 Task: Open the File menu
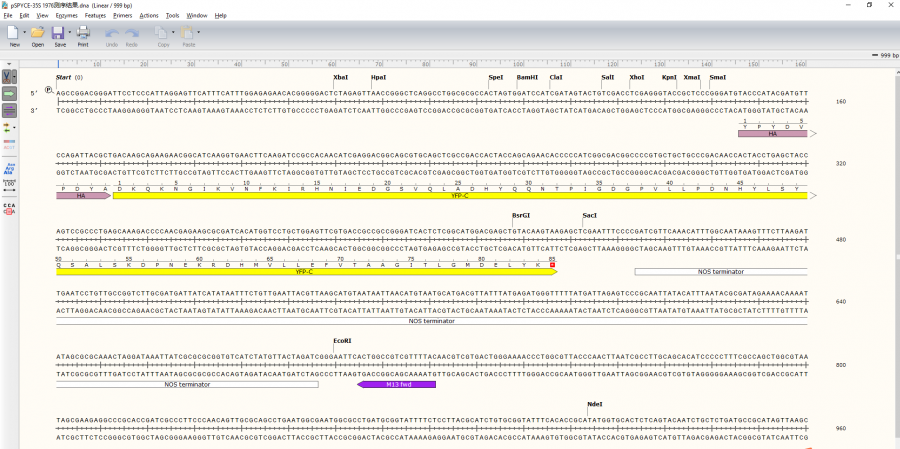(x=7, y=16)
